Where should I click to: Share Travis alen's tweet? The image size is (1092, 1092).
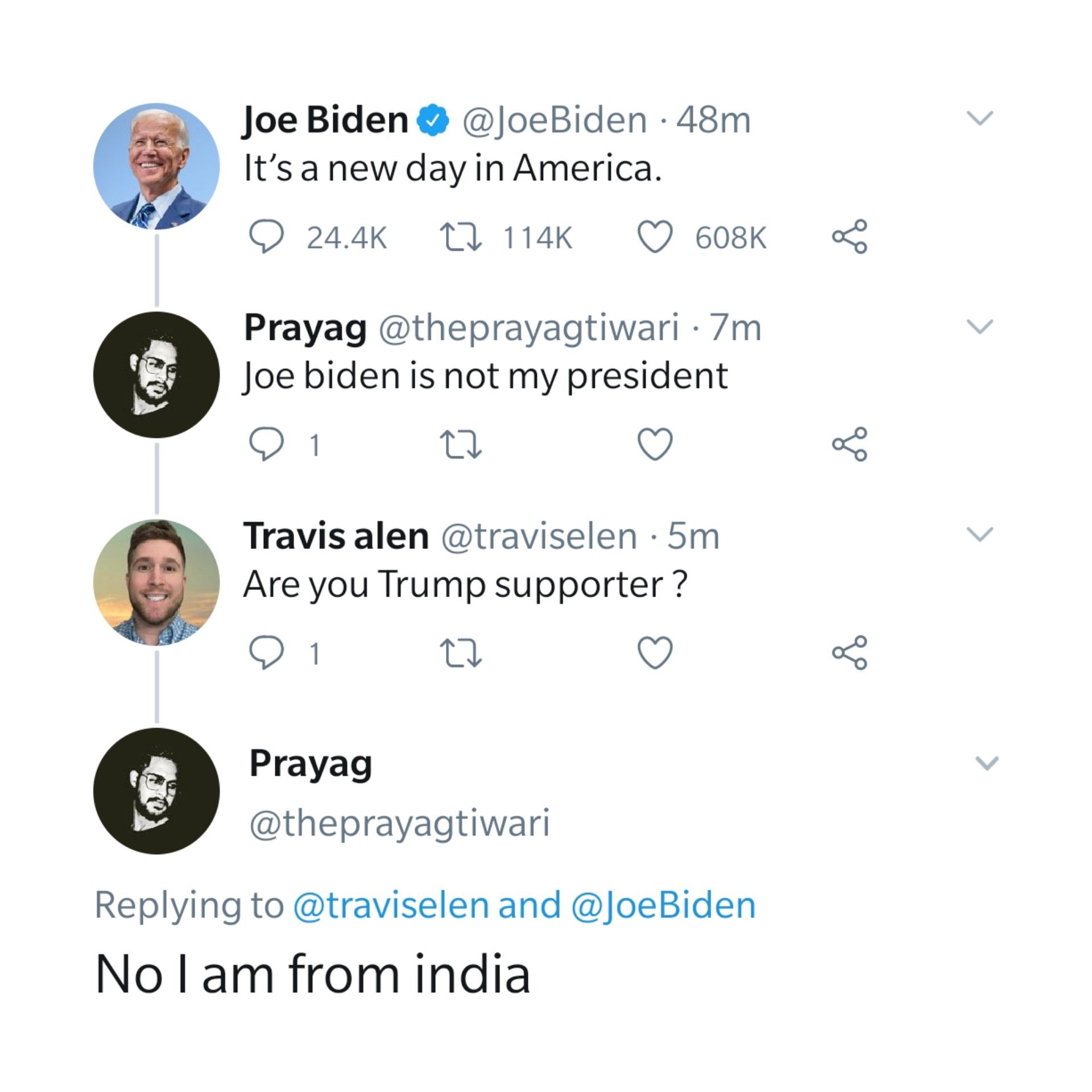850,652
